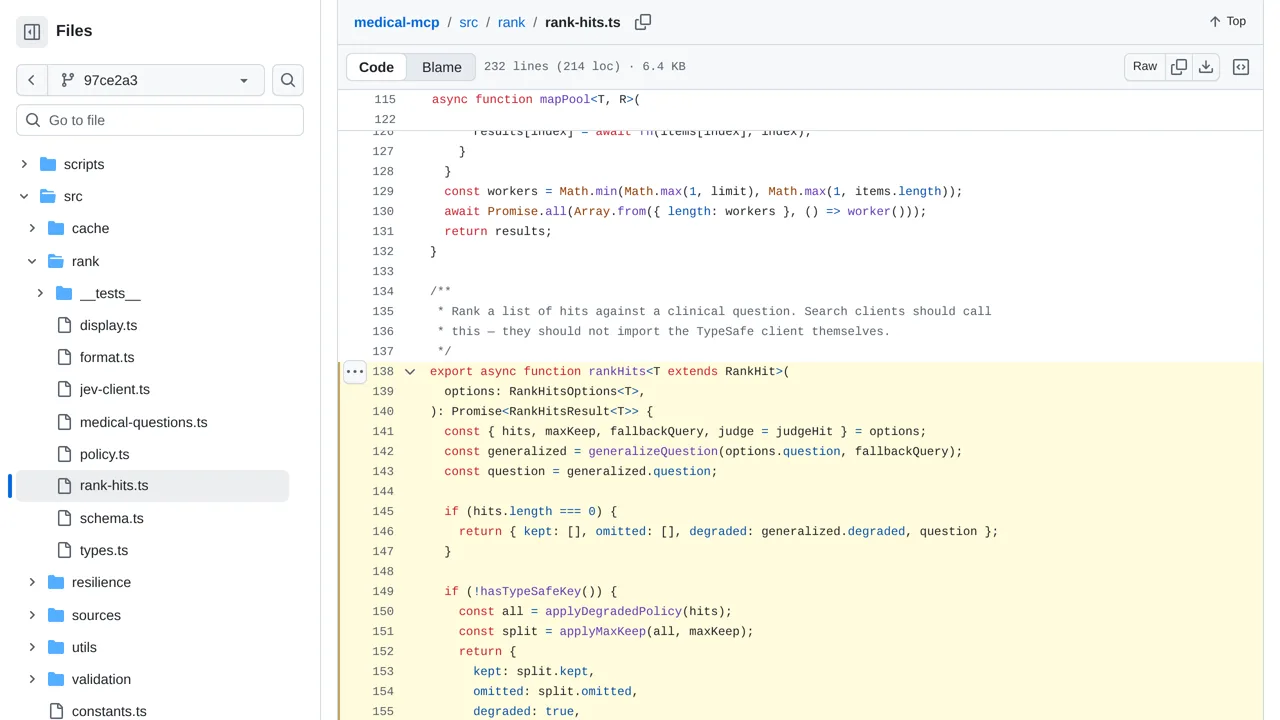The image size is (1280, 720).
Task: Copy raw file contents icon
Action: click(1179, 67)
